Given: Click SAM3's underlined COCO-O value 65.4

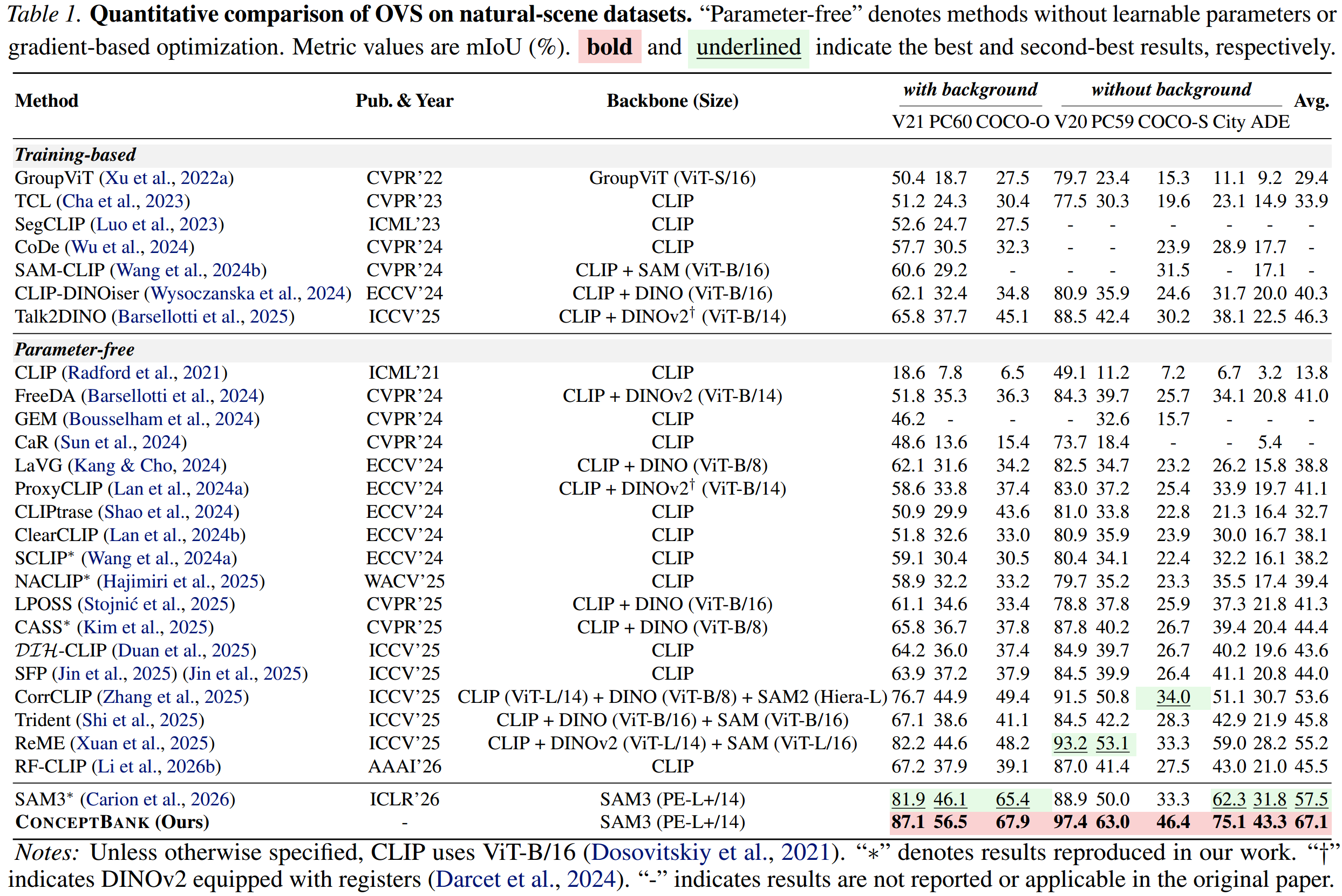Looking at the screenshot, I should pyautogui.click(x=1013, y=799).
